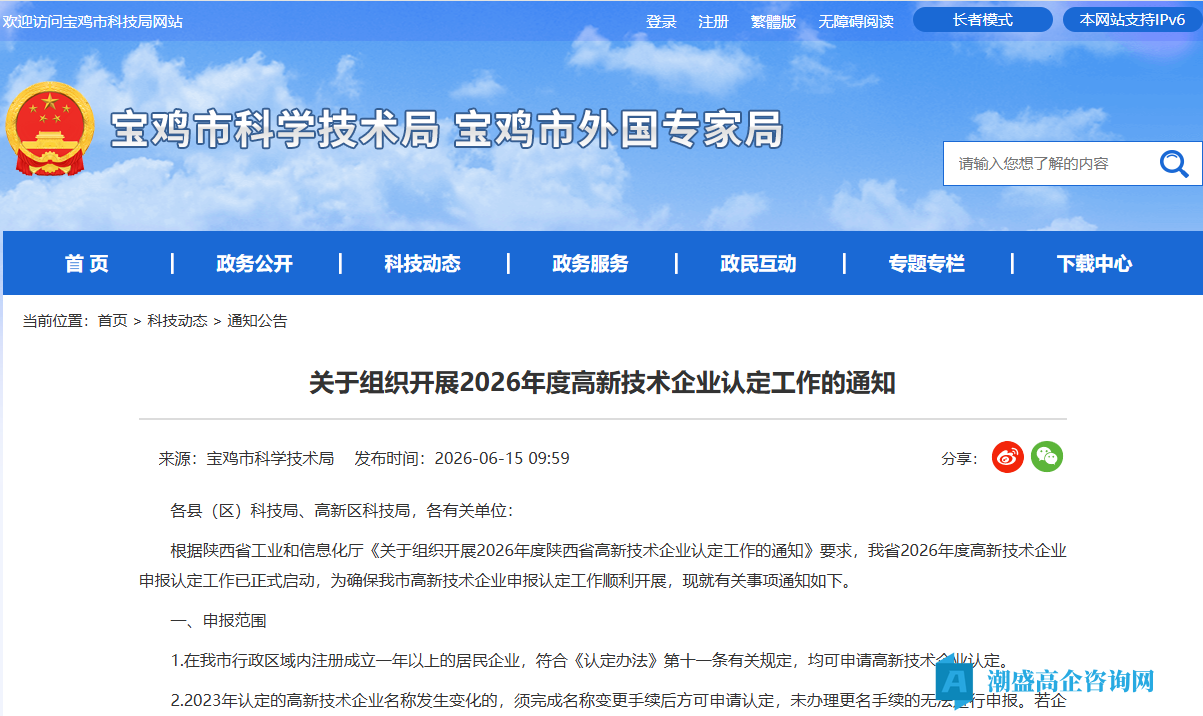1203x716 pixels.
Task: Share to WeChat icon
Action: pyautogui.click(x=1047, y=457)
